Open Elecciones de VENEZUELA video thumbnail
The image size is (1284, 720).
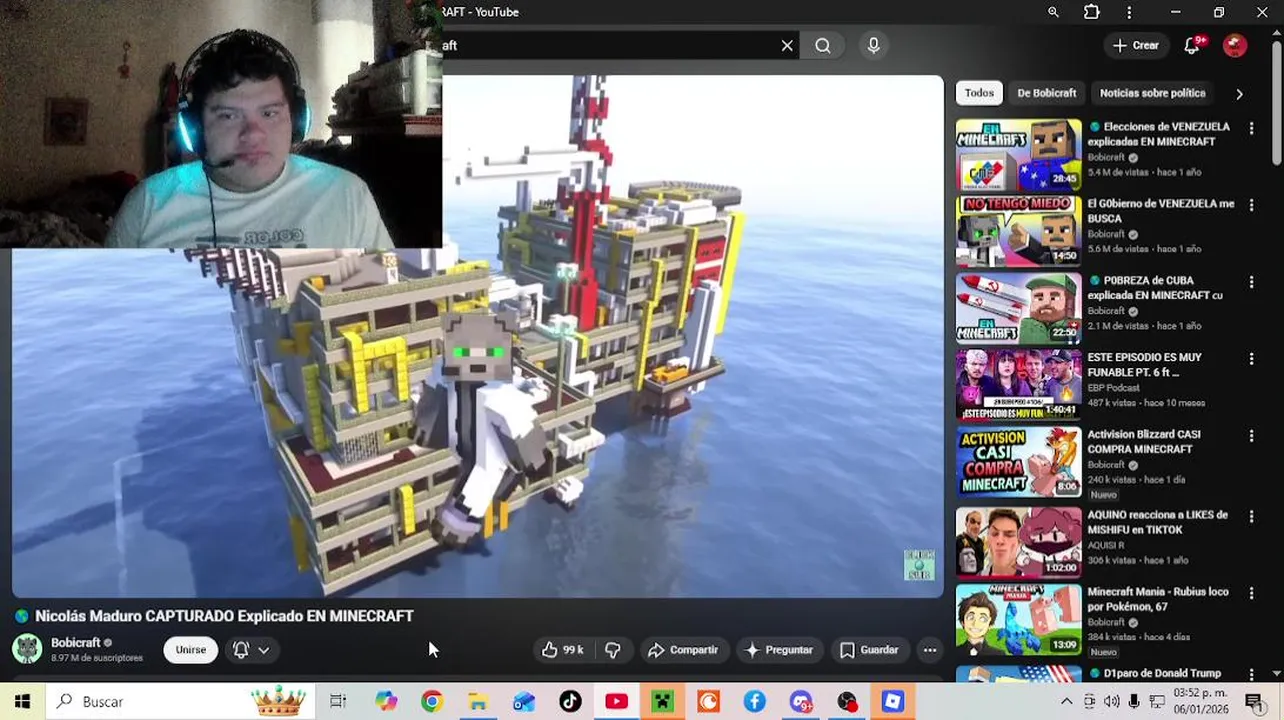1018,155
